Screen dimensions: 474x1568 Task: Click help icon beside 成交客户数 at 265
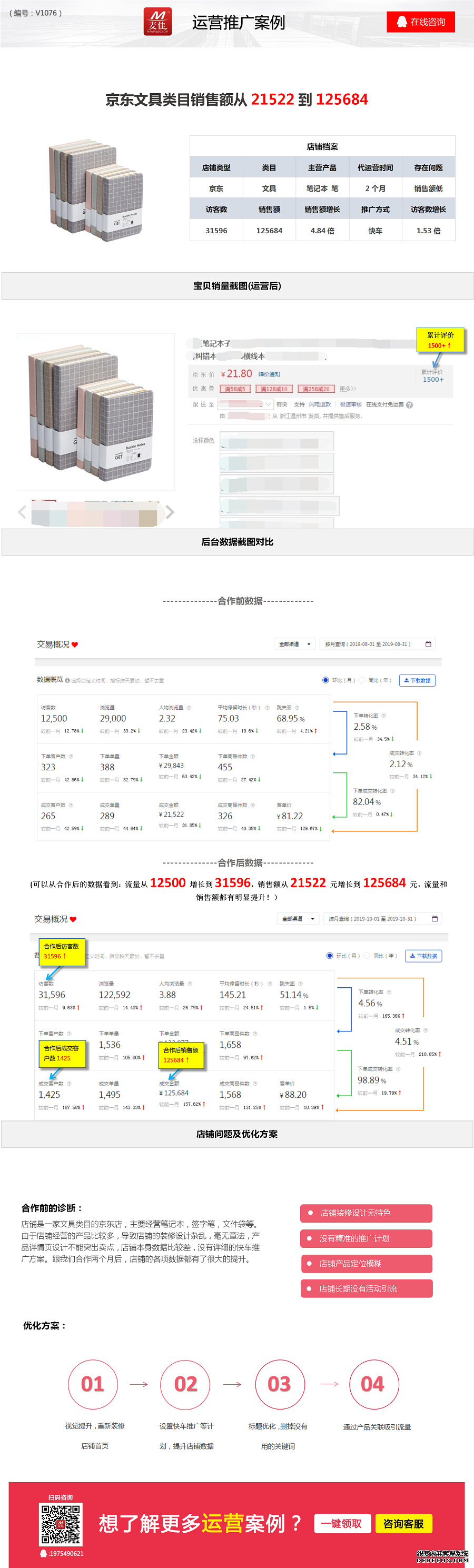tap(71, 805)
